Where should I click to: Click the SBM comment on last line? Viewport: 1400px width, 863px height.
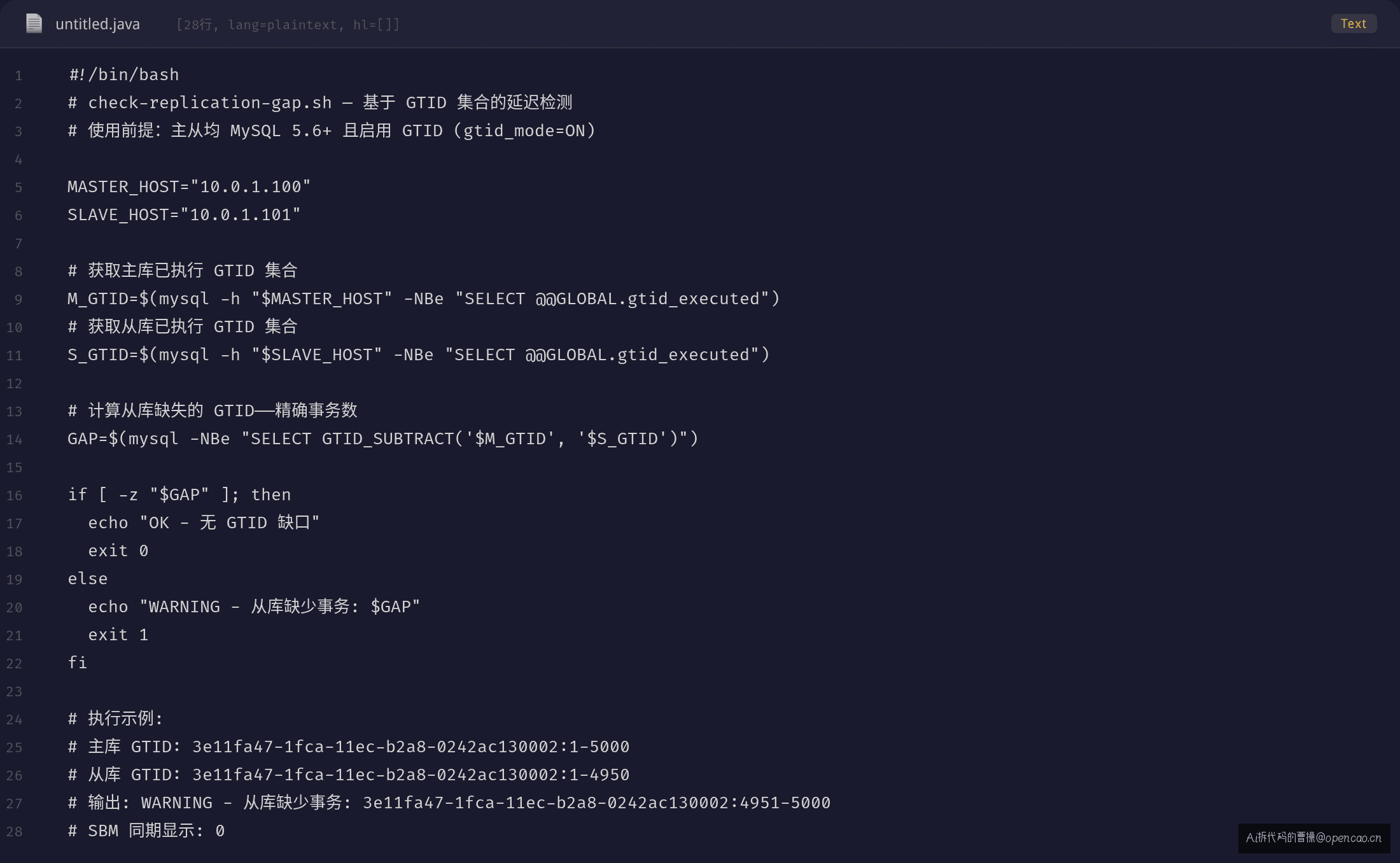pyautogui.click(x=146, y=831)
